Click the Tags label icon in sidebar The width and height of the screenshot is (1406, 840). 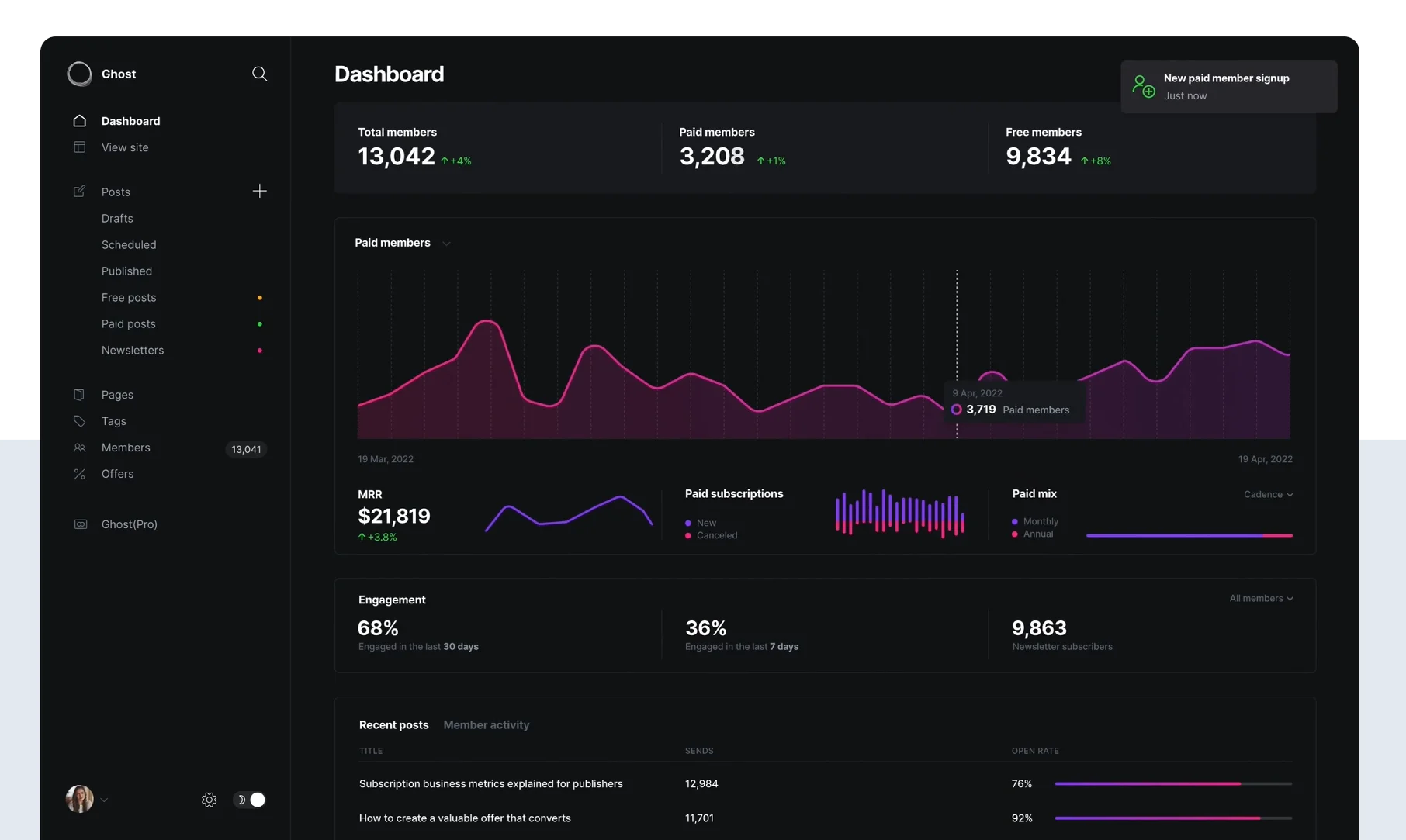coord(79,421)
